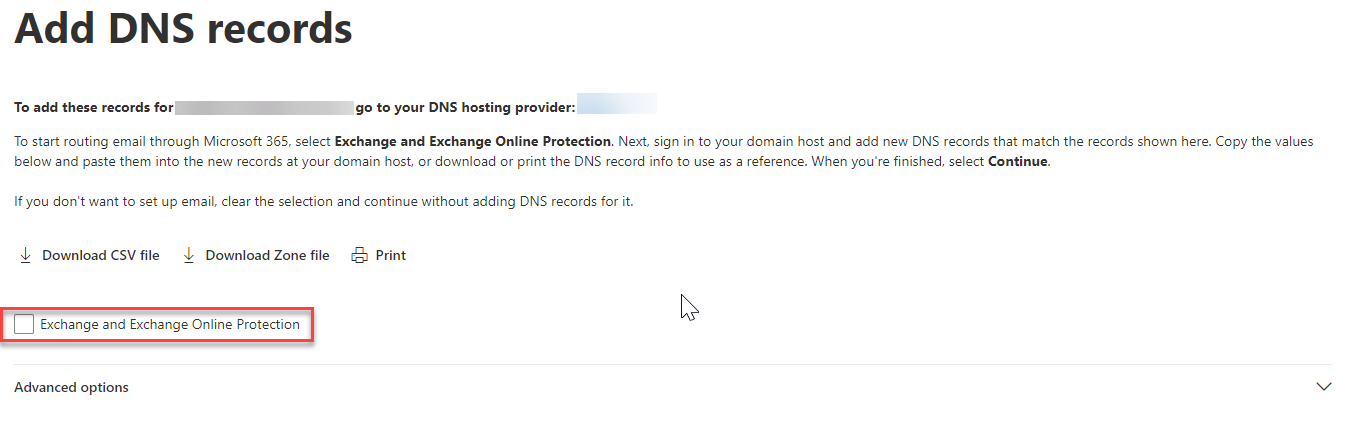Screen dimensions: 1348x422
Task: Click the sentence starting If you don't want
Action: coord(324,201)
